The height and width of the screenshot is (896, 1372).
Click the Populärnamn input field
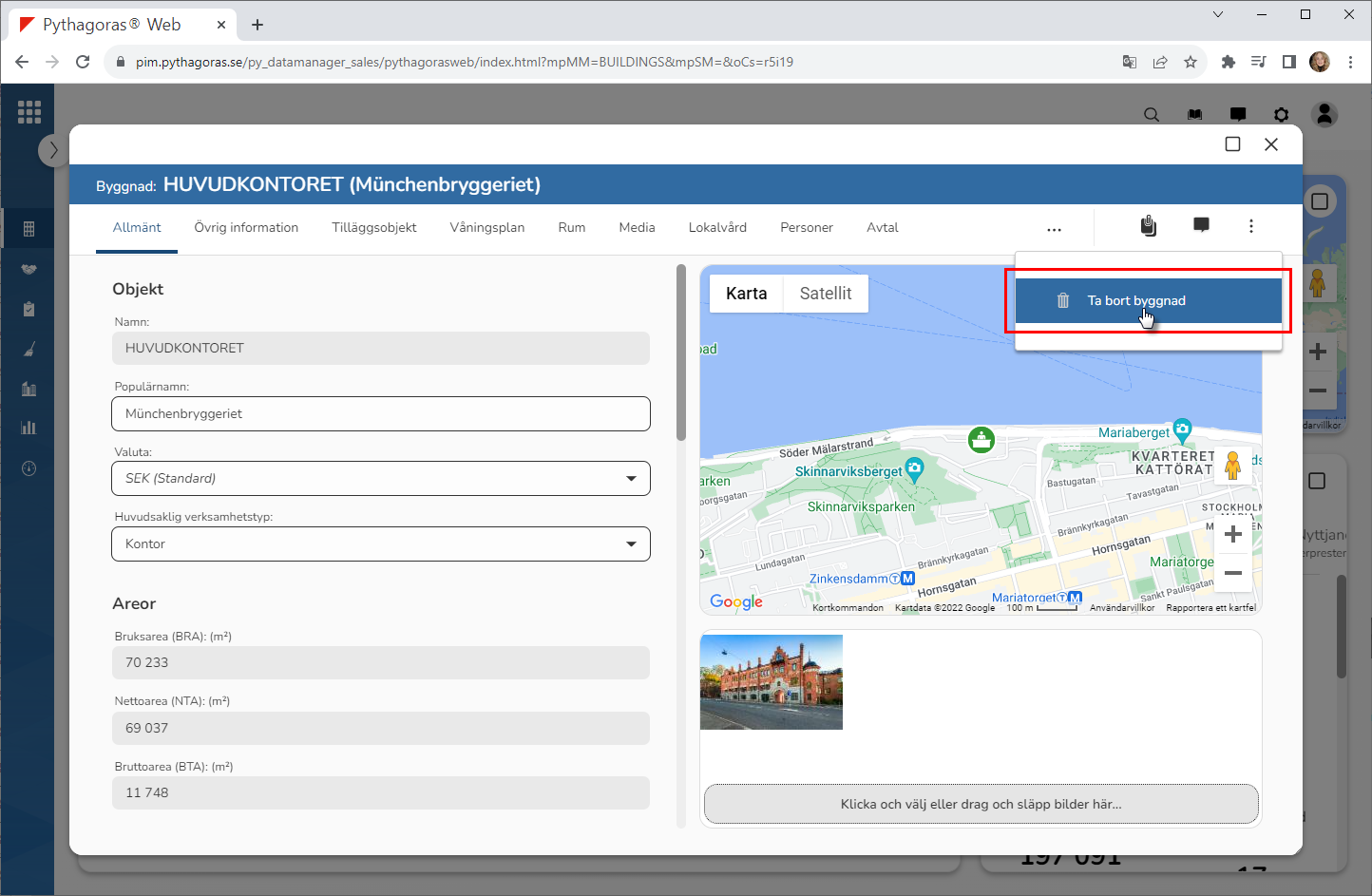tap(381, 413)
